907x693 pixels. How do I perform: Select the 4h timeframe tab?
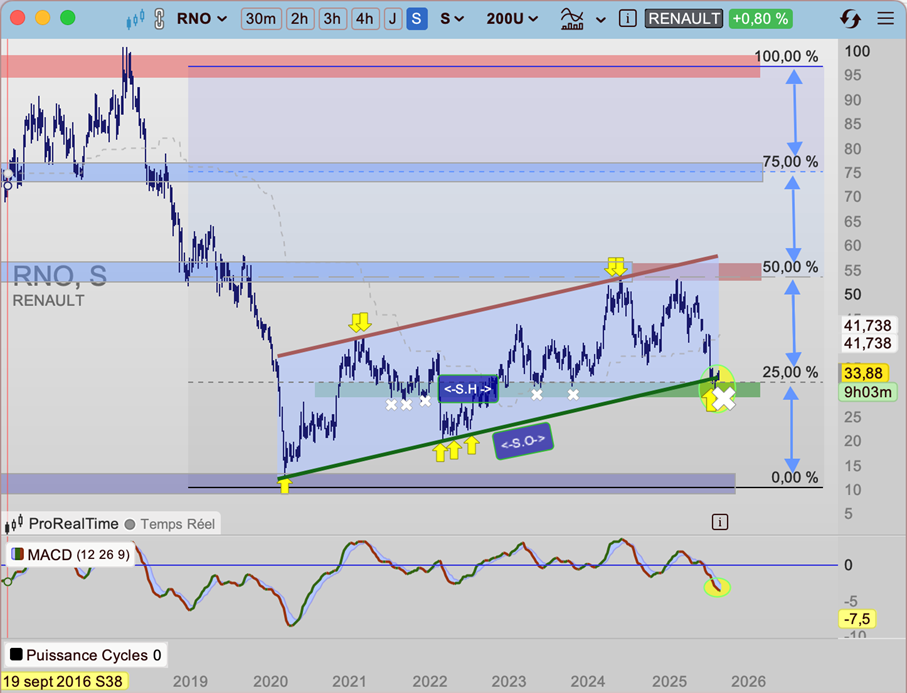pyautogui.click(x=365, y=18)
